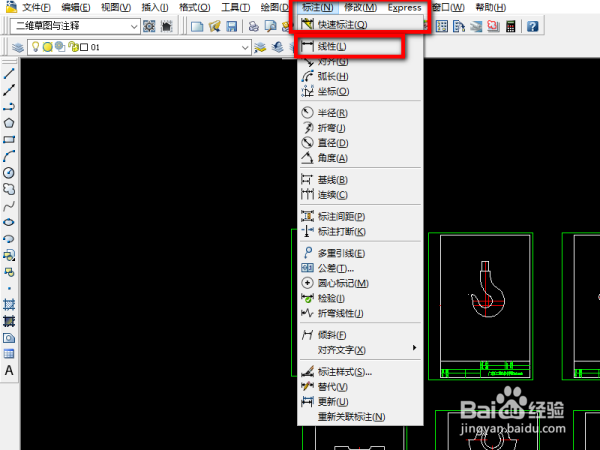The width and height of the screenshot is (600, 450).
Task: Expand the layer 01 dropdown arrow
Action: 245,47
